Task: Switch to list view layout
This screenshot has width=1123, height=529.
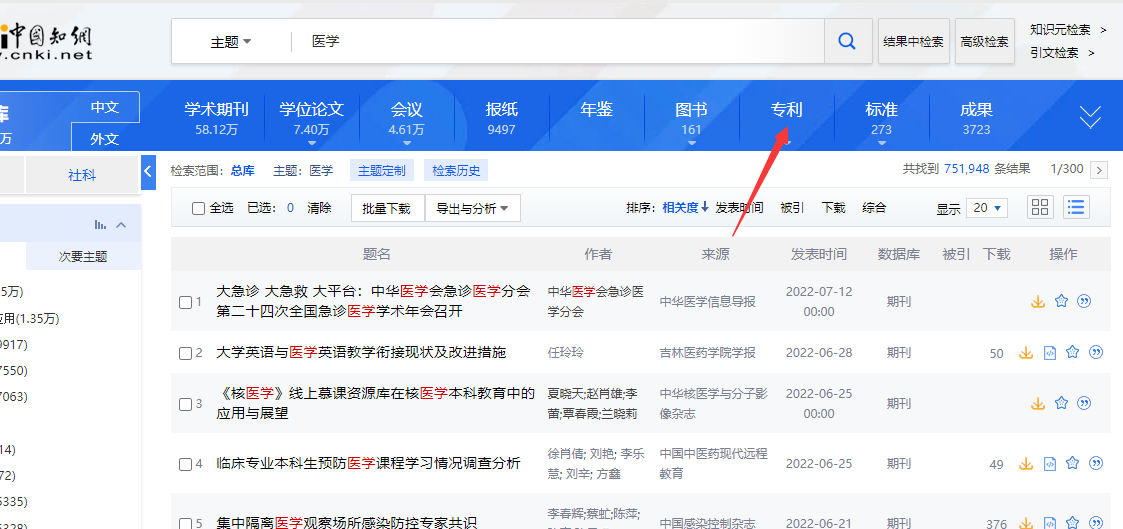Action: pyautogui.click(x=1076, y=208)
